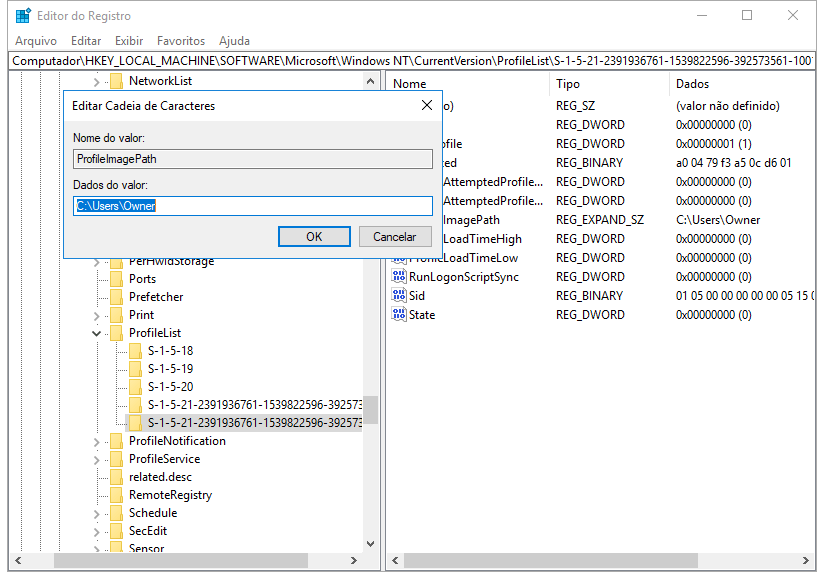Screen dimensions: 824x579
Task: Expand the ProfileNotification tree node
Action: [97, 441]
